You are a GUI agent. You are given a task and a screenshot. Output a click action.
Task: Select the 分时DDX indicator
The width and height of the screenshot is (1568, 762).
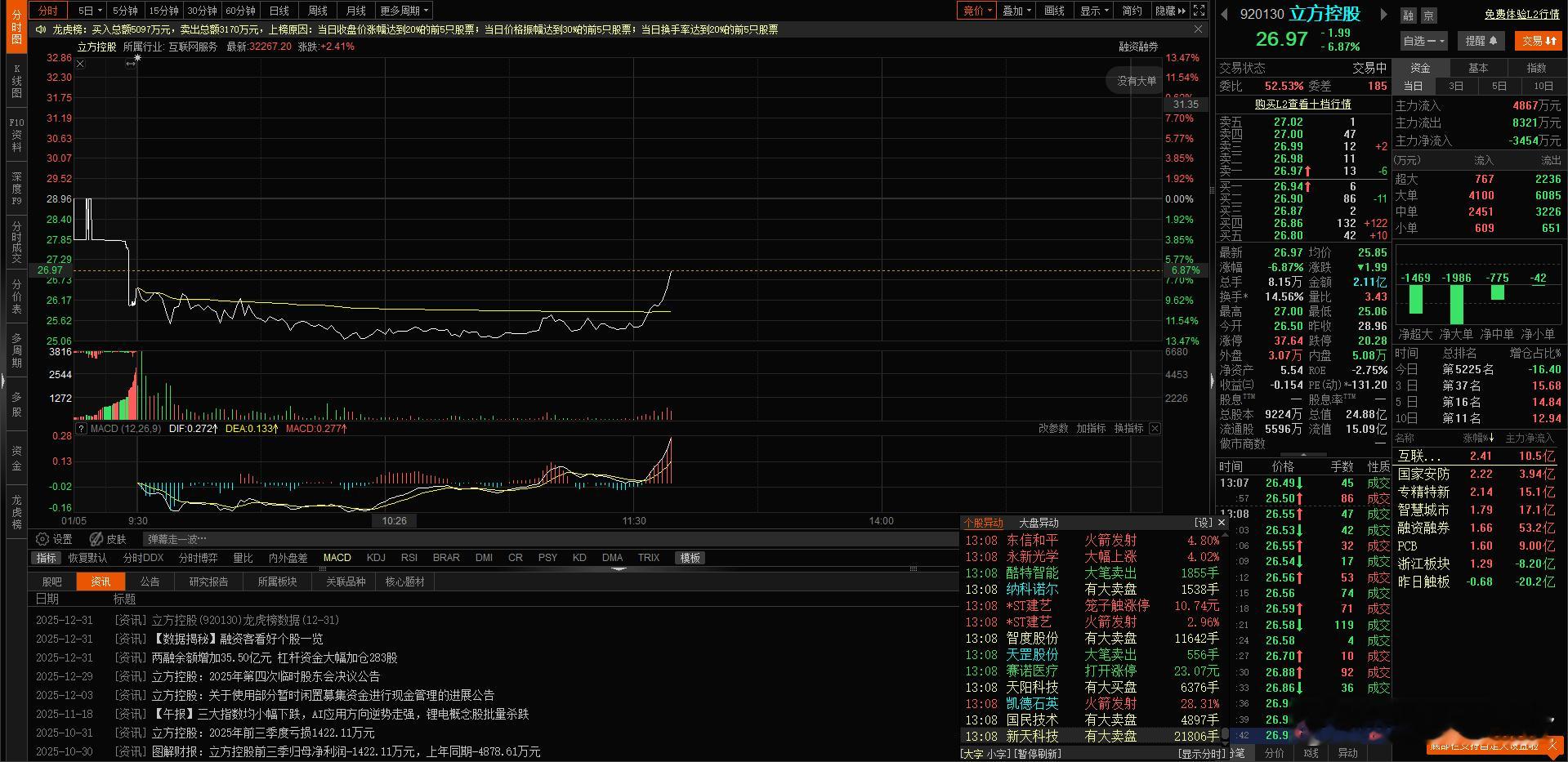pos(143,558)
